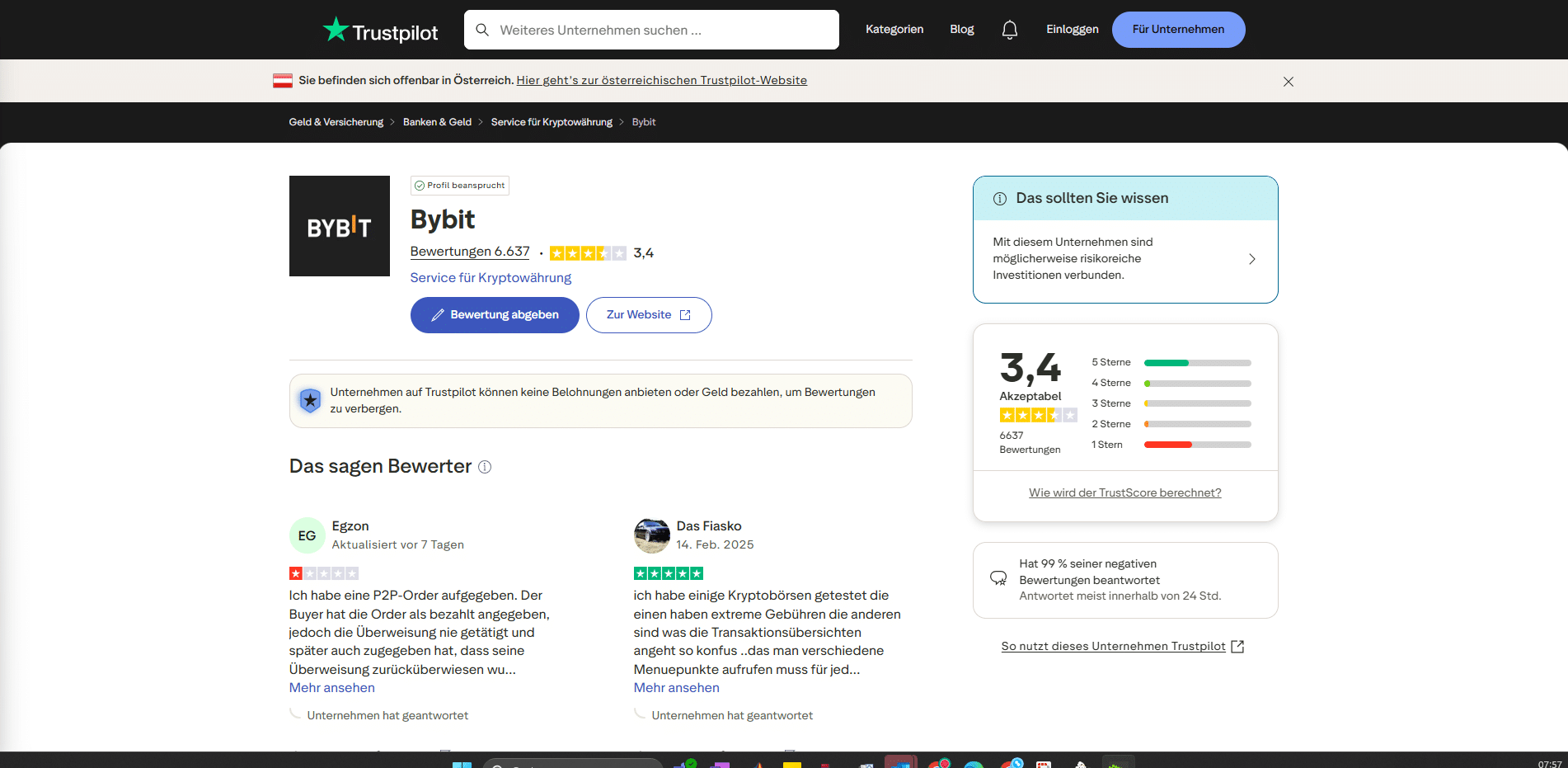Viewport: 1568px width, 768px height.
Task: Dismiss the Austria location banner
Action: click(x=1289, y=82)
